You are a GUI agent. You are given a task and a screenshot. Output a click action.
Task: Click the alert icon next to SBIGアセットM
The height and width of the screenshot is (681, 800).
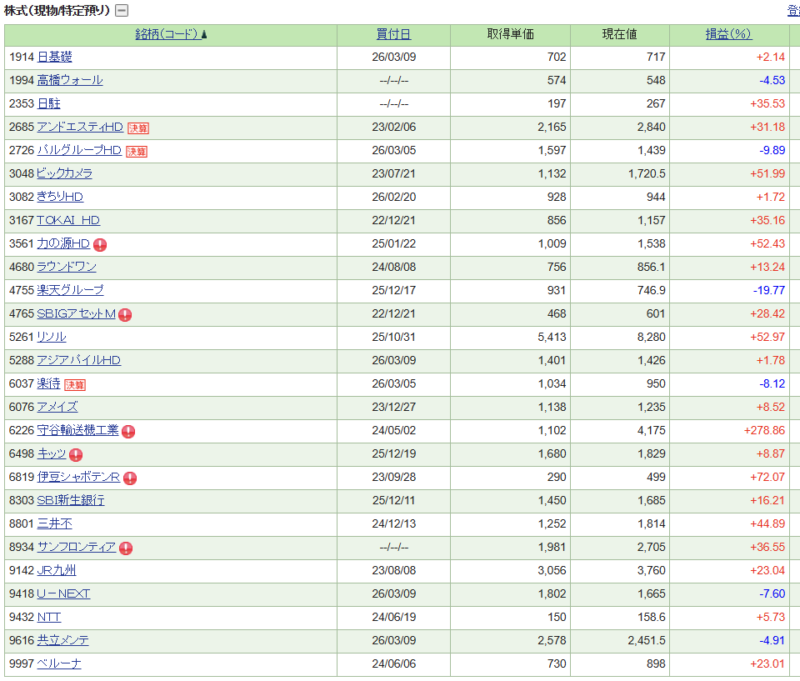125,314
